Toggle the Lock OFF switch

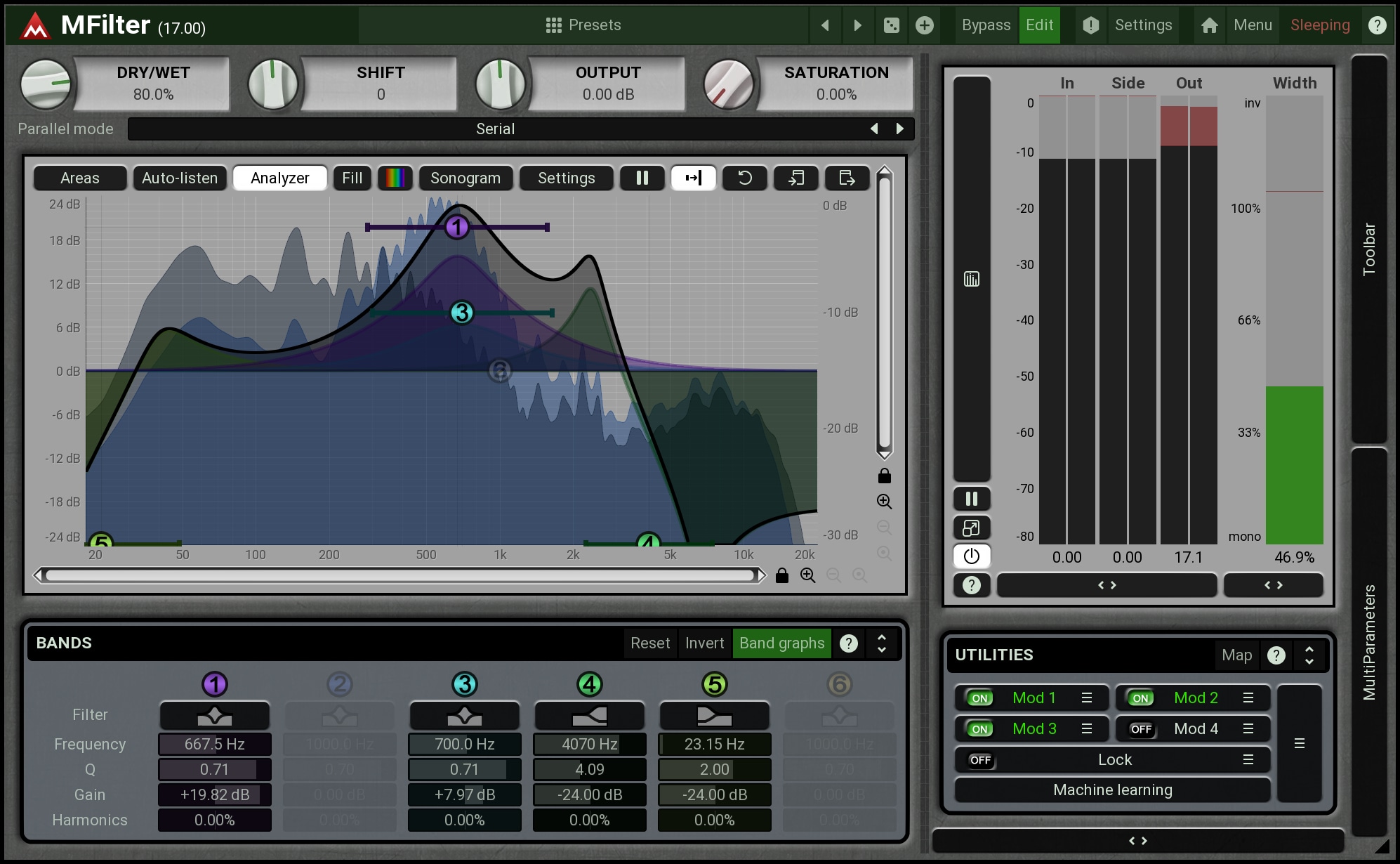coord(979,760)
